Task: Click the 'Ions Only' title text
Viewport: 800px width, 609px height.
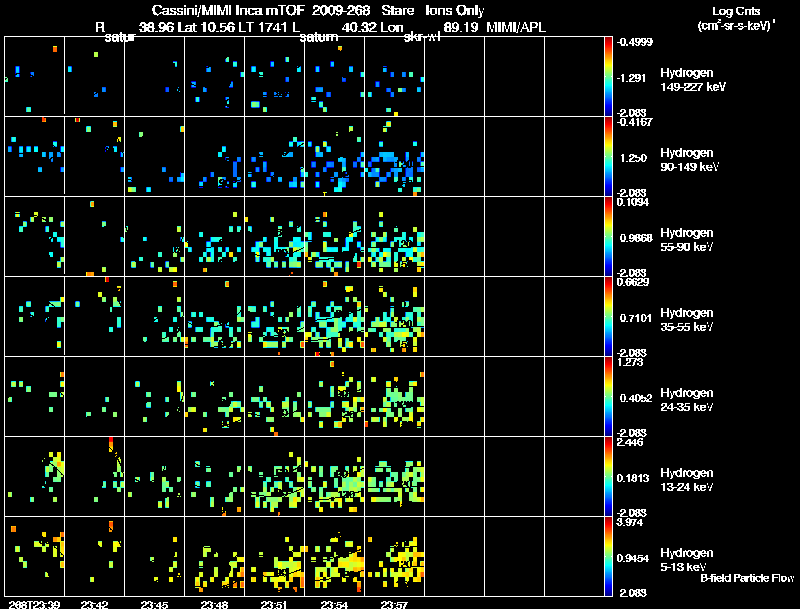Action: pyautogui.click(x=454, y=11)
